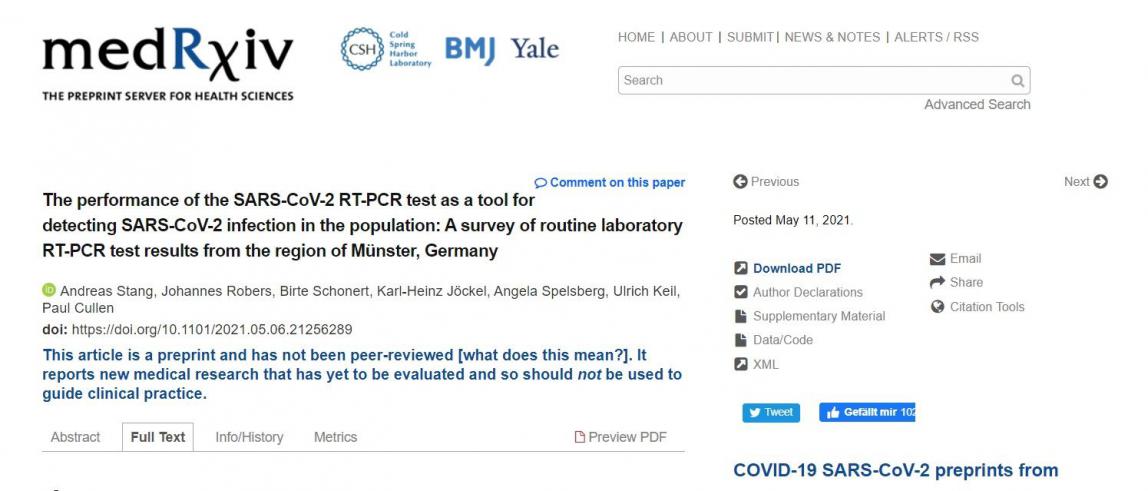This screenshot has width=1148, height=491.
Task: Click the Email envelope icon
Action: pos(938,259)
